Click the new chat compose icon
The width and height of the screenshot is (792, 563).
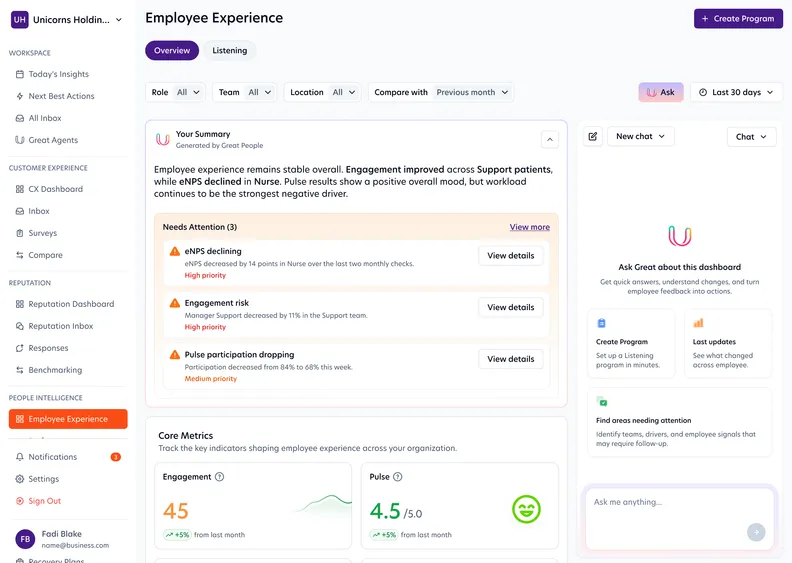click(593, 136)
